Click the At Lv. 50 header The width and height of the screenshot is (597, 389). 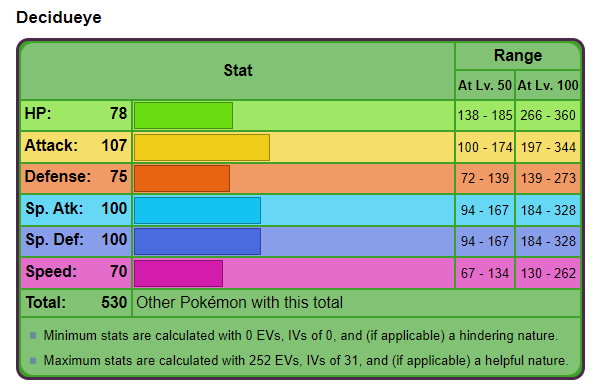[x=485, y=85]
